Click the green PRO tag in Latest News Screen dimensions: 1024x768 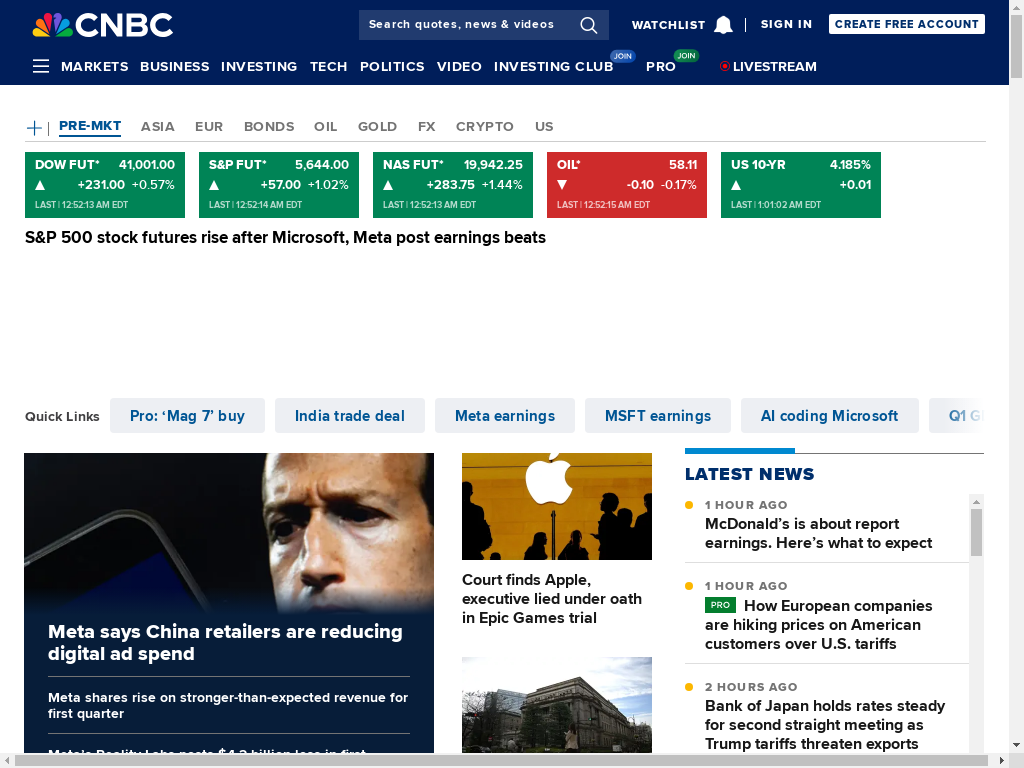(720, 605)
